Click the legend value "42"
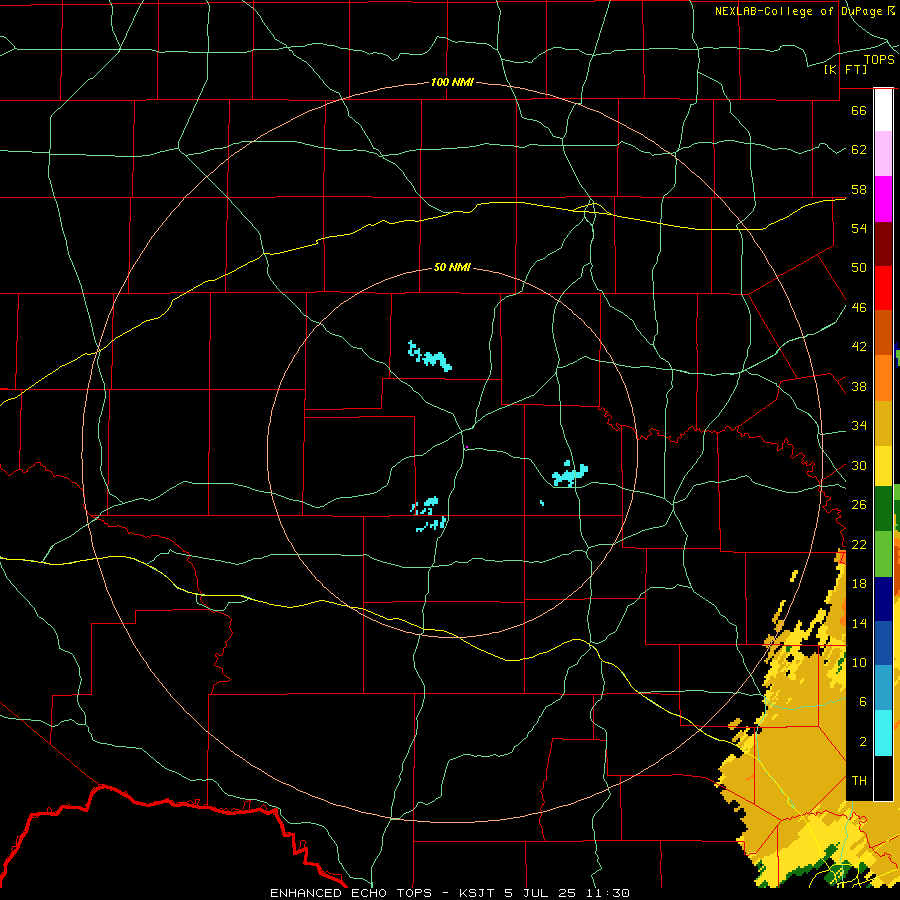The image size is (900, 900). [859, 347]
